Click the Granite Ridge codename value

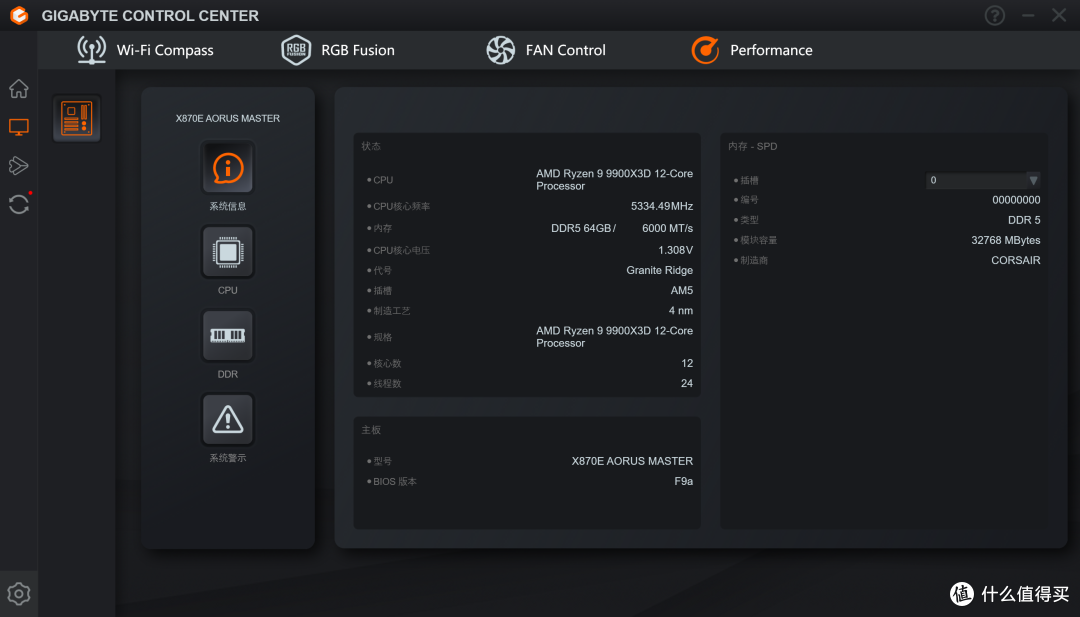pyautogui.click(x=660, y=270)
